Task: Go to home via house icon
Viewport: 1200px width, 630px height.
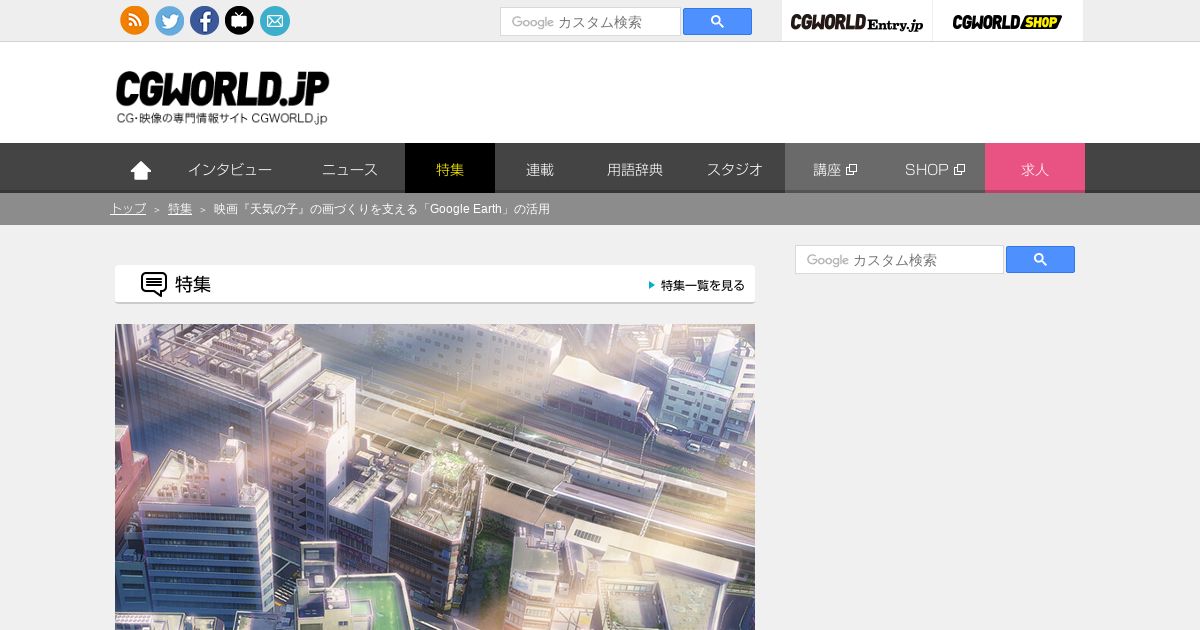Action: 141,170
